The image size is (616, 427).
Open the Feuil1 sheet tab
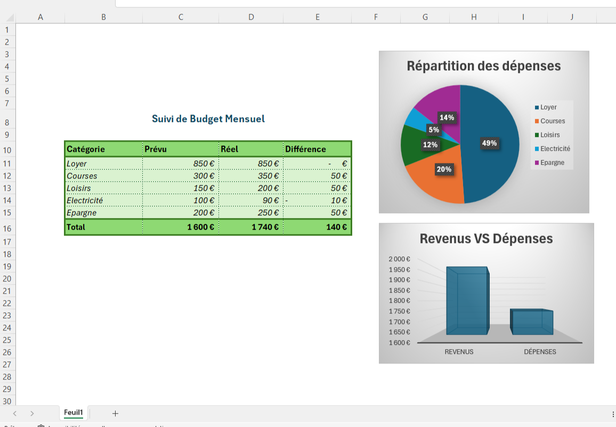(x=73, y=413)
